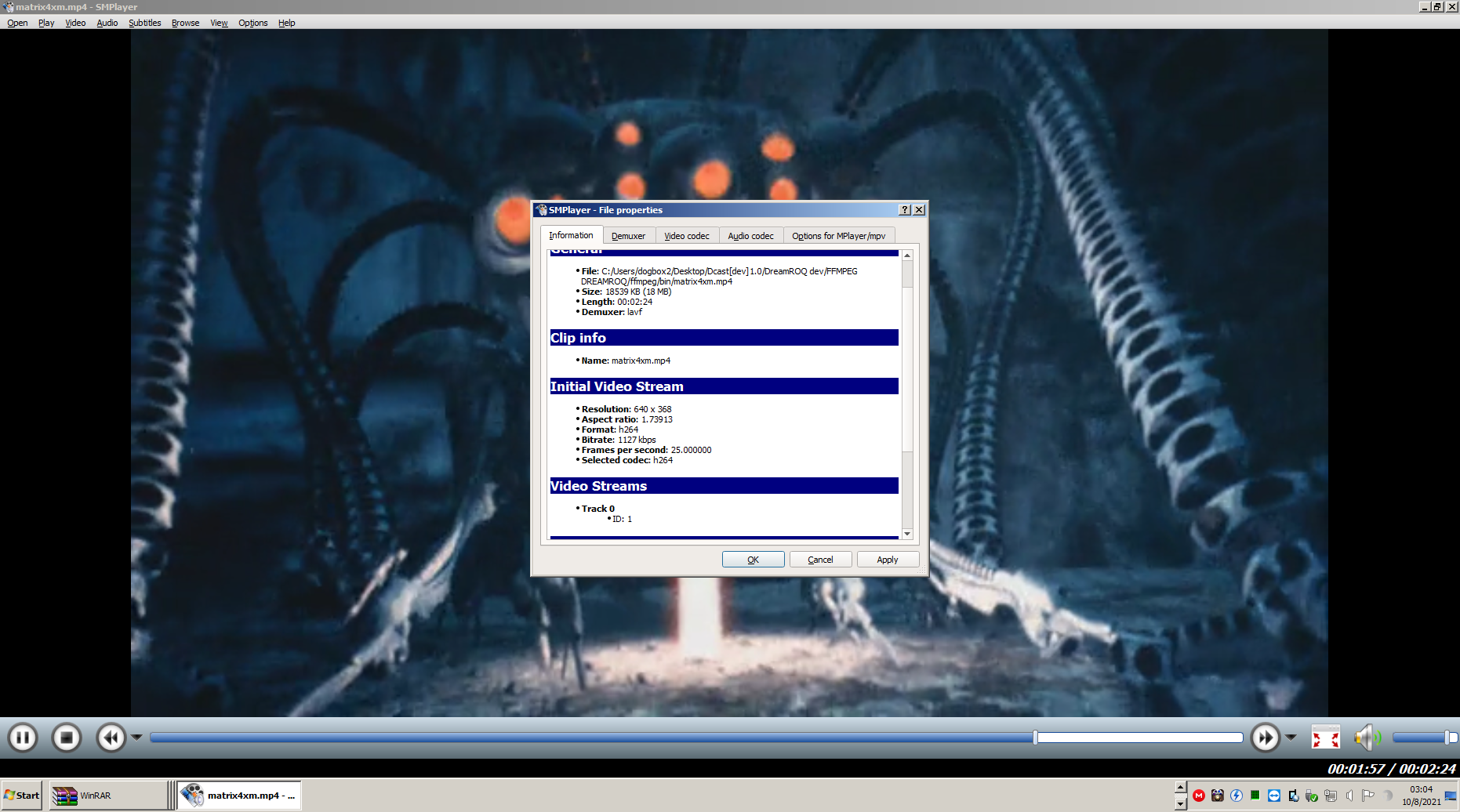Switch to the Demuxer tab
1460x812 pixels.
click(x=628, y=236)
